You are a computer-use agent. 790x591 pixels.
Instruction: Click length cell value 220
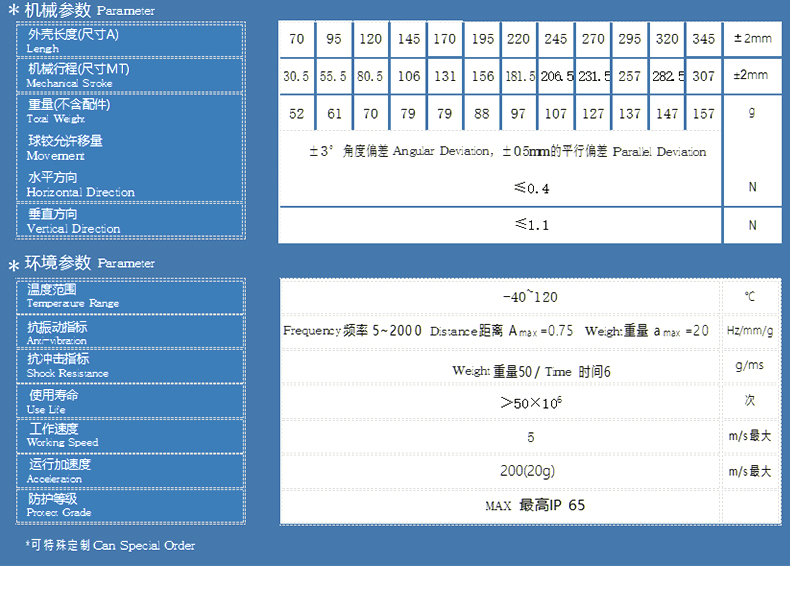coord(518,39)
